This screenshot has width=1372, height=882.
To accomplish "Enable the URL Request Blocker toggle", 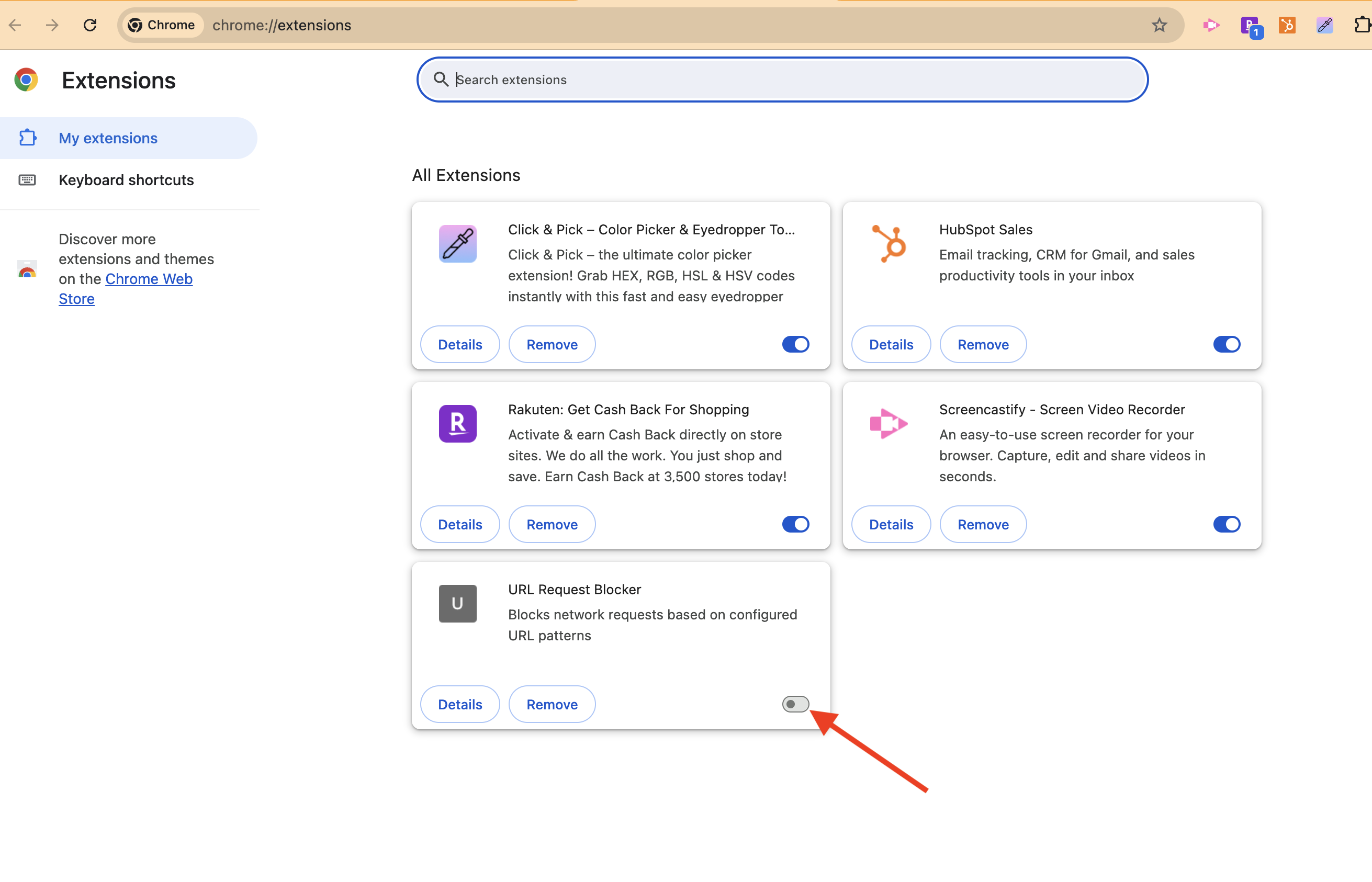I will pyautogui.click(x=796, y=704).
